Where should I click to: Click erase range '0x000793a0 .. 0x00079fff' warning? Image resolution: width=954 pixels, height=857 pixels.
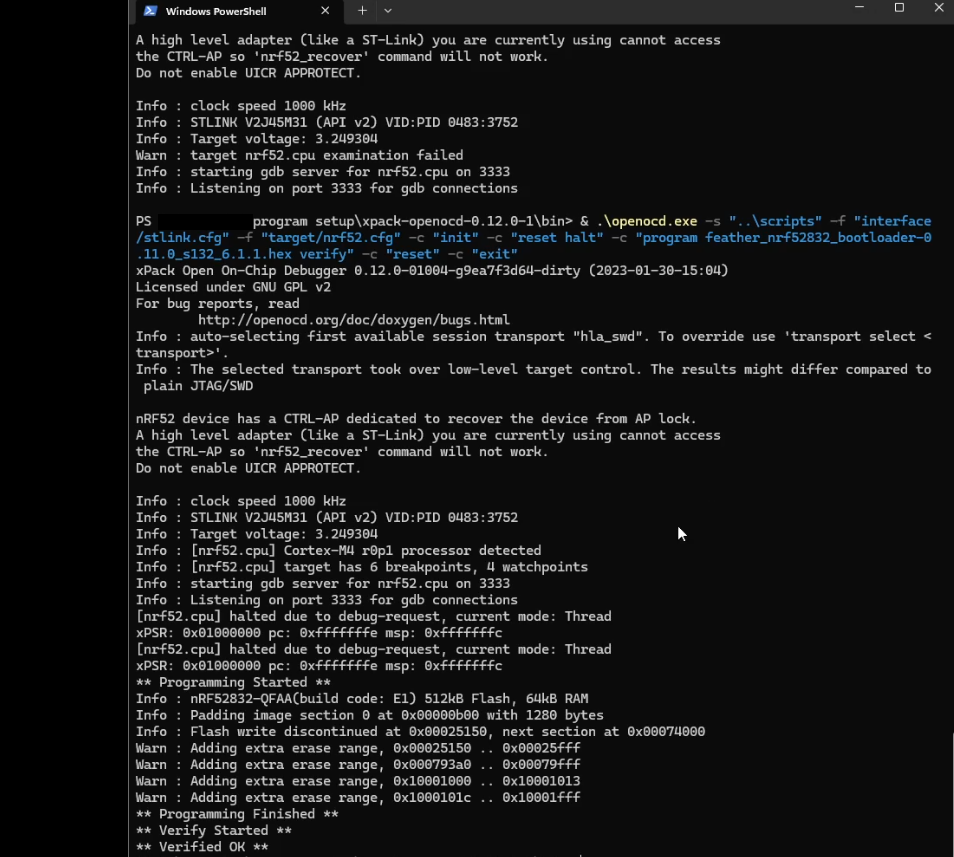pos(358,765)
